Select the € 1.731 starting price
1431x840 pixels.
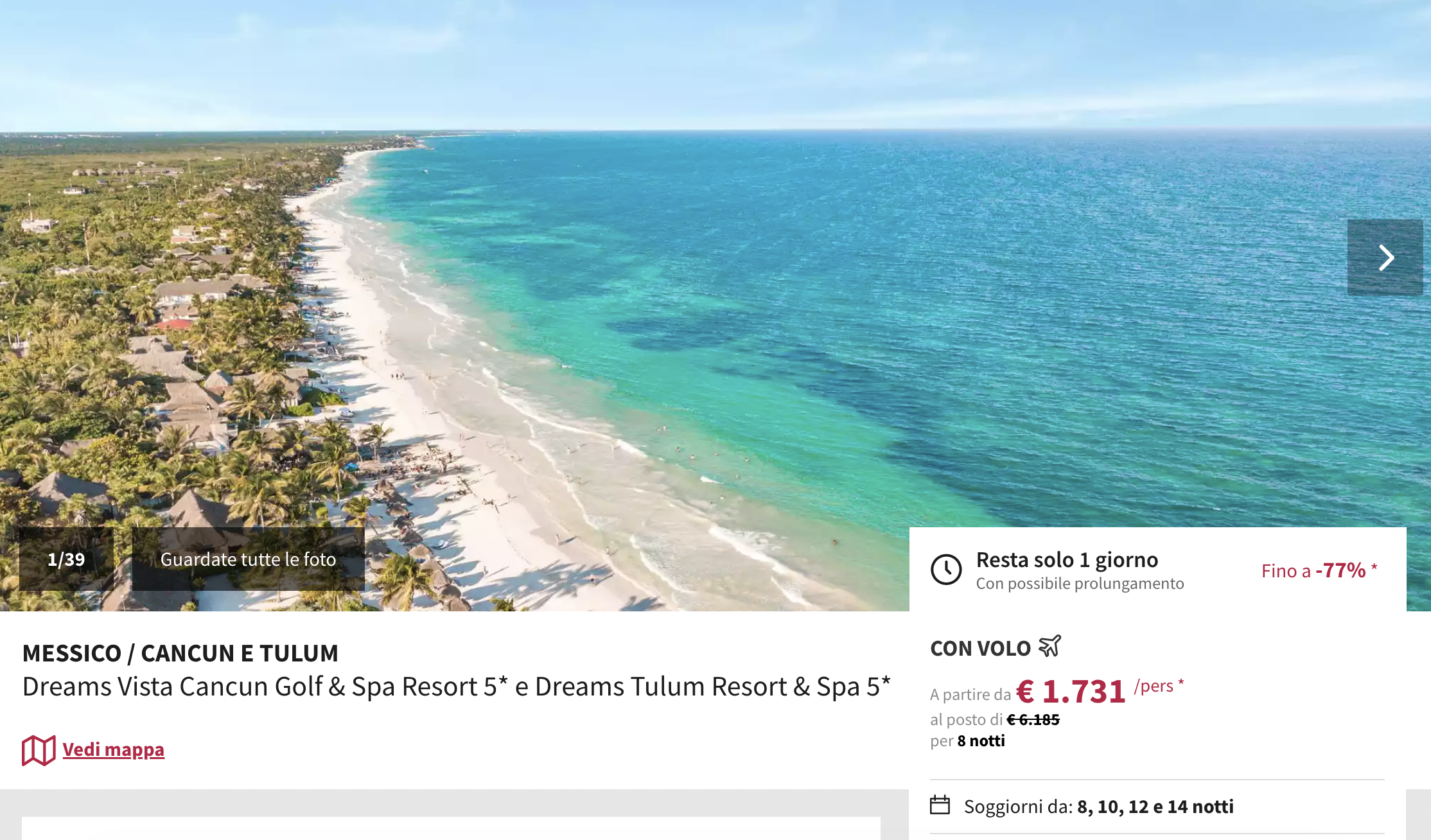(1071, 691)
